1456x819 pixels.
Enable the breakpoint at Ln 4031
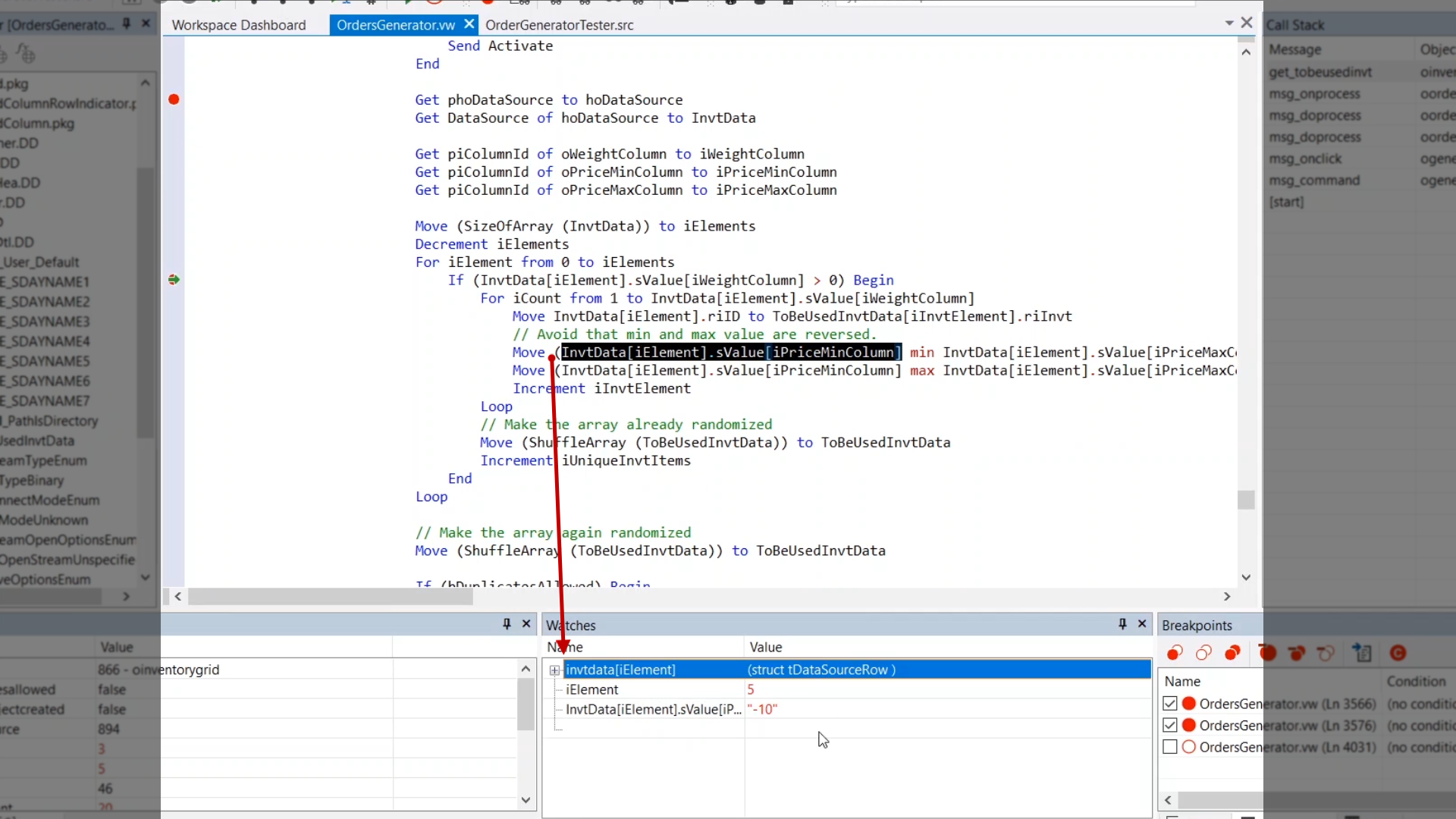click(x=1170, y=747)
